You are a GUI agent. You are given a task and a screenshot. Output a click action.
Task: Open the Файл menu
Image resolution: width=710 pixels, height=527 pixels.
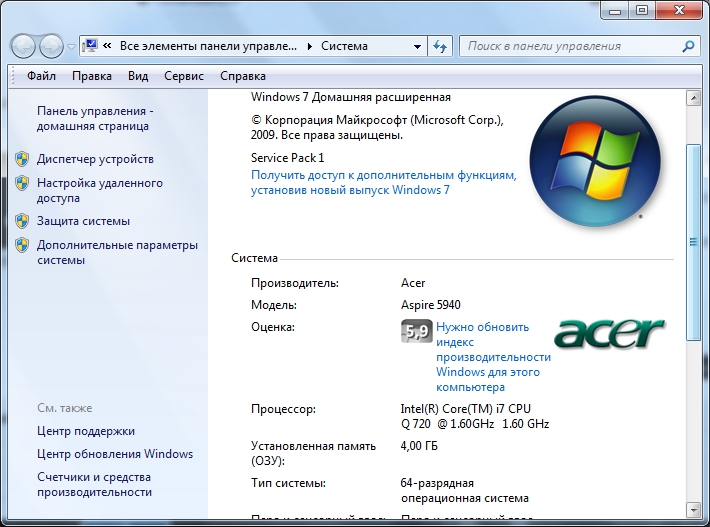[x=41, y=76]
